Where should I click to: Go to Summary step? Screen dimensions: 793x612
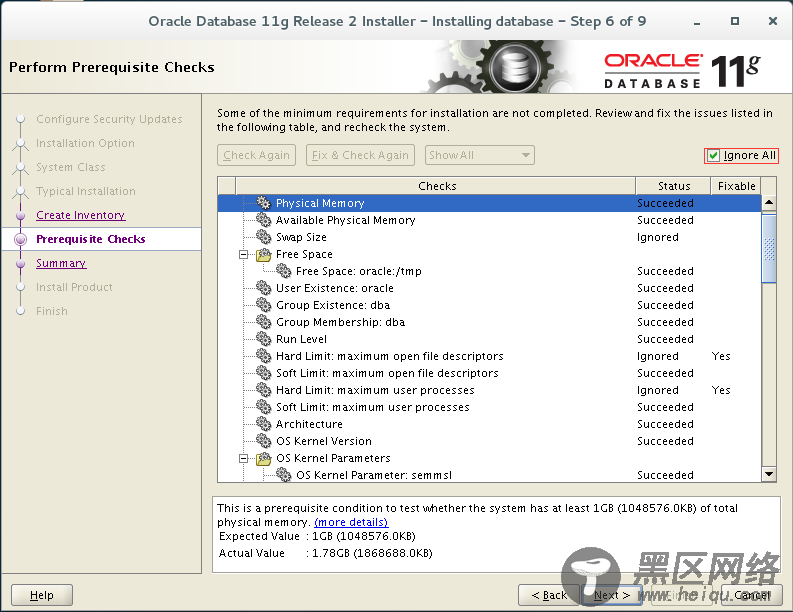point(61,263)
